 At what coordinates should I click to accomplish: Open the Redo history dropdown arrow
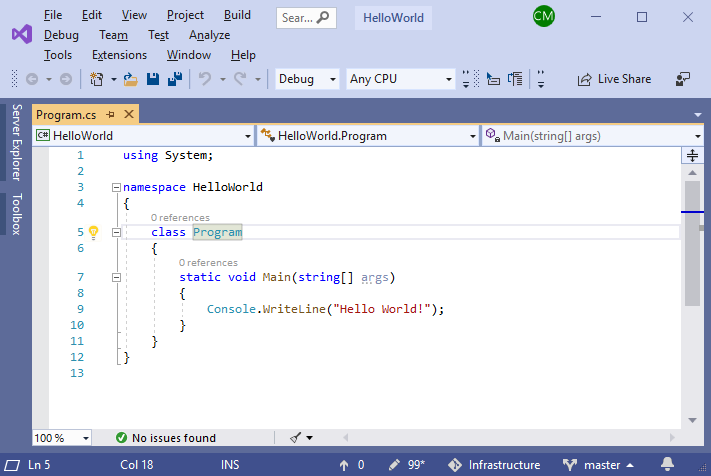point(258,79)
